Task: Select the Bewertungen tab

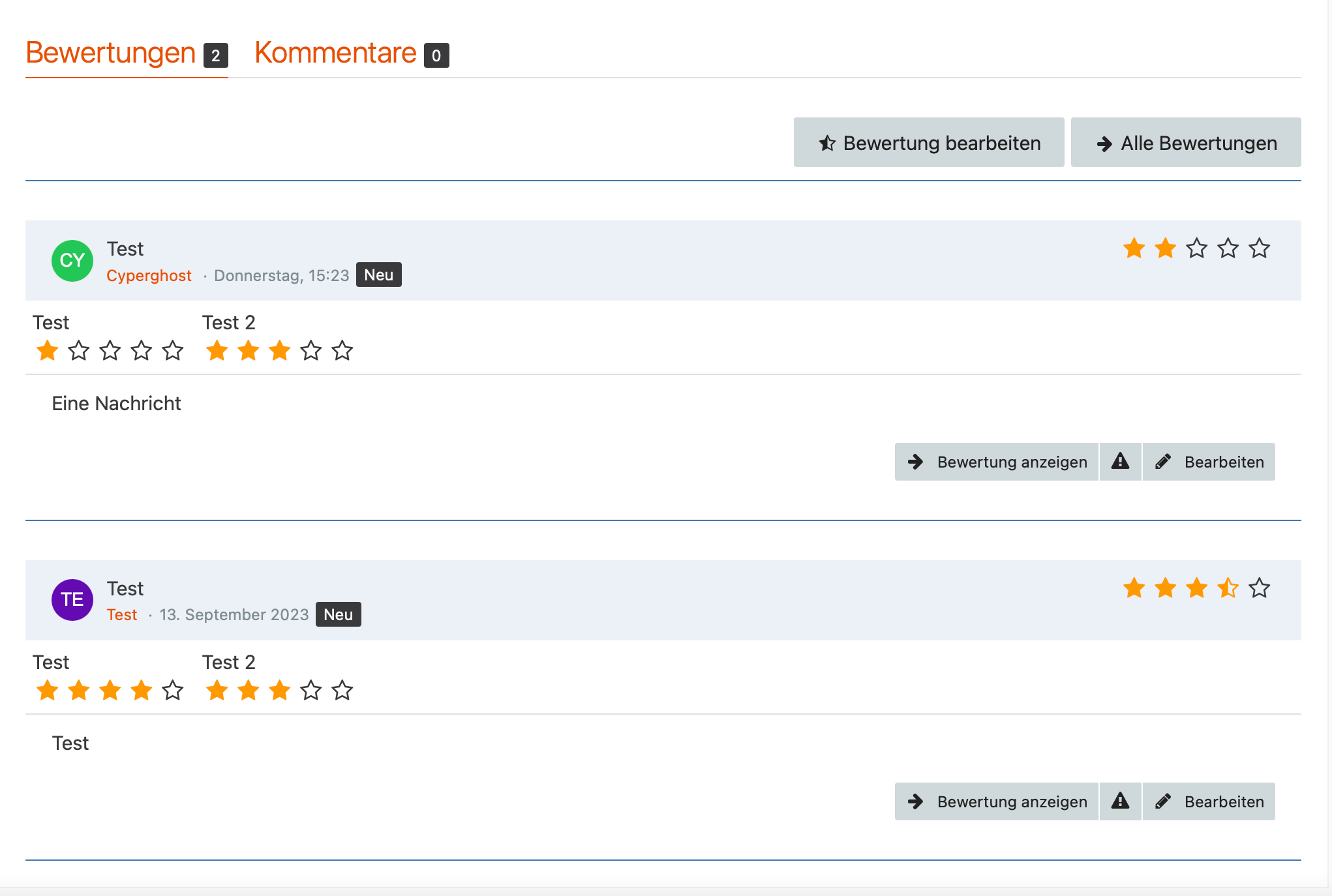Action: 126,53
